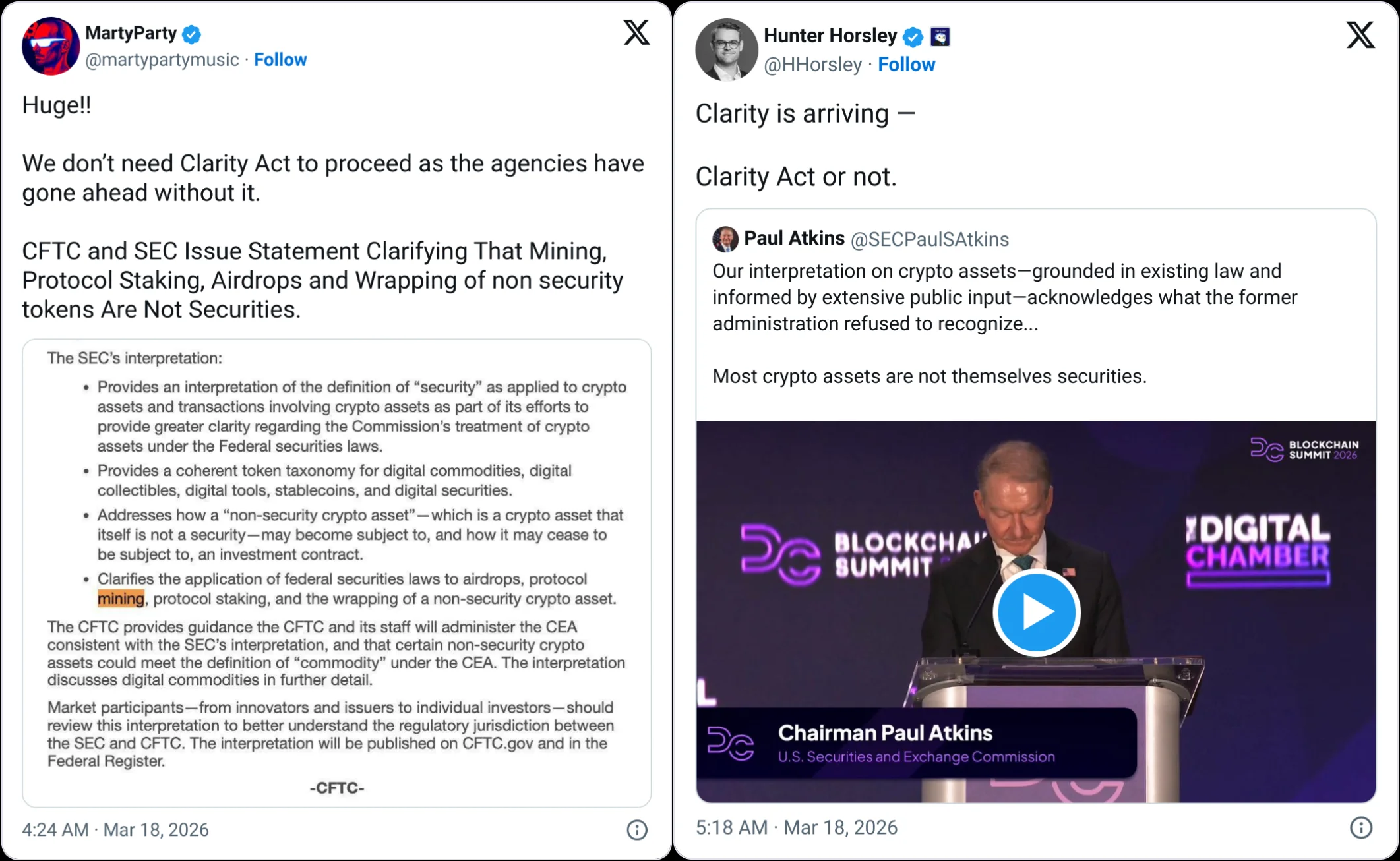The height and width of the screenshot is (861, 1400).
Task: Click the affiliation badge beside Hunter Horsley's name
Action: (x=940, y=37)
